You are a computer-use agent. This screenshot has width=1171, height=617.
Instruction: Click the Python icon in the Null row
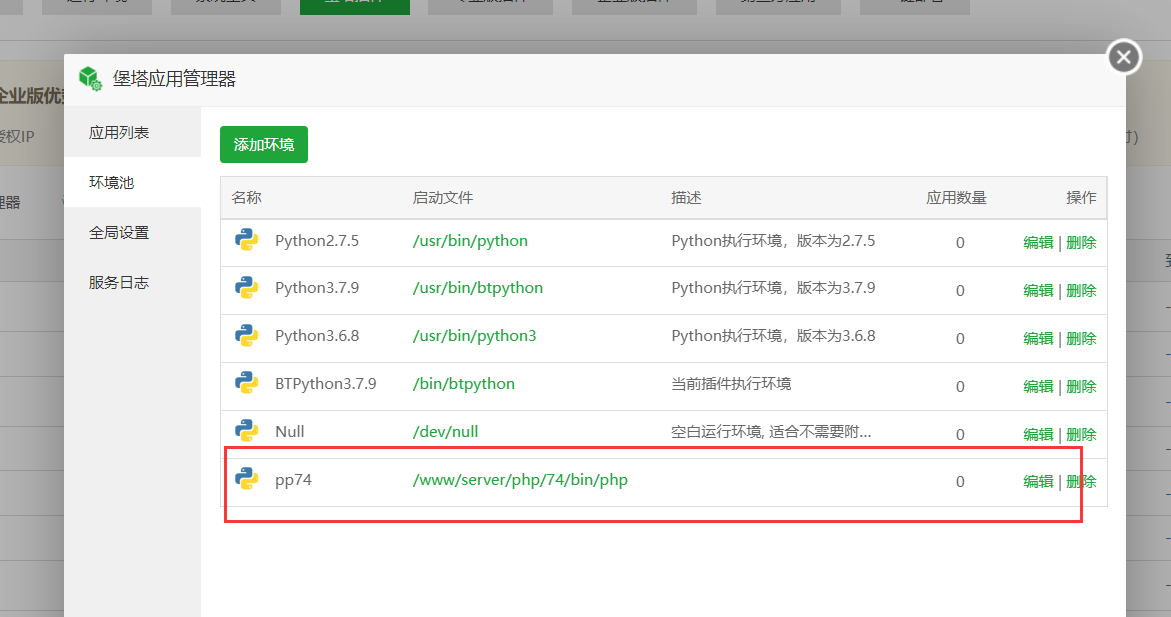246,431
